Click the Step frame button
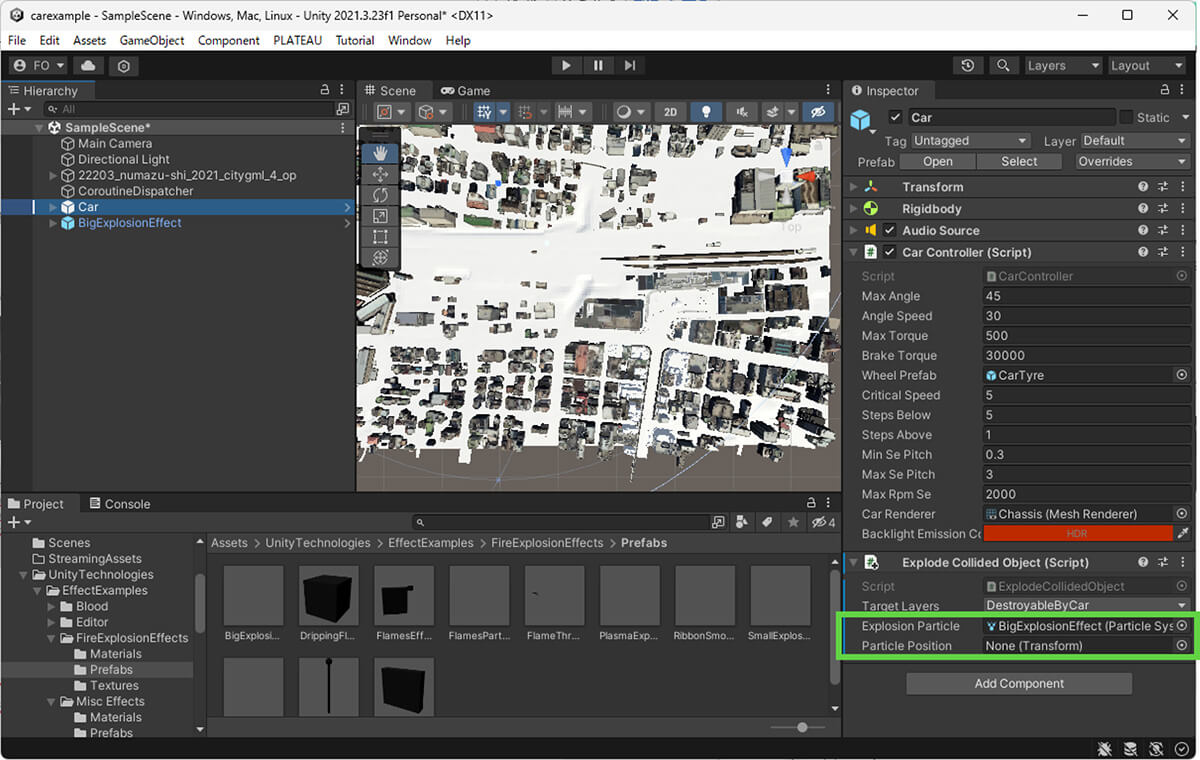The image size is (1200, 760). click(x=629, y=65)
